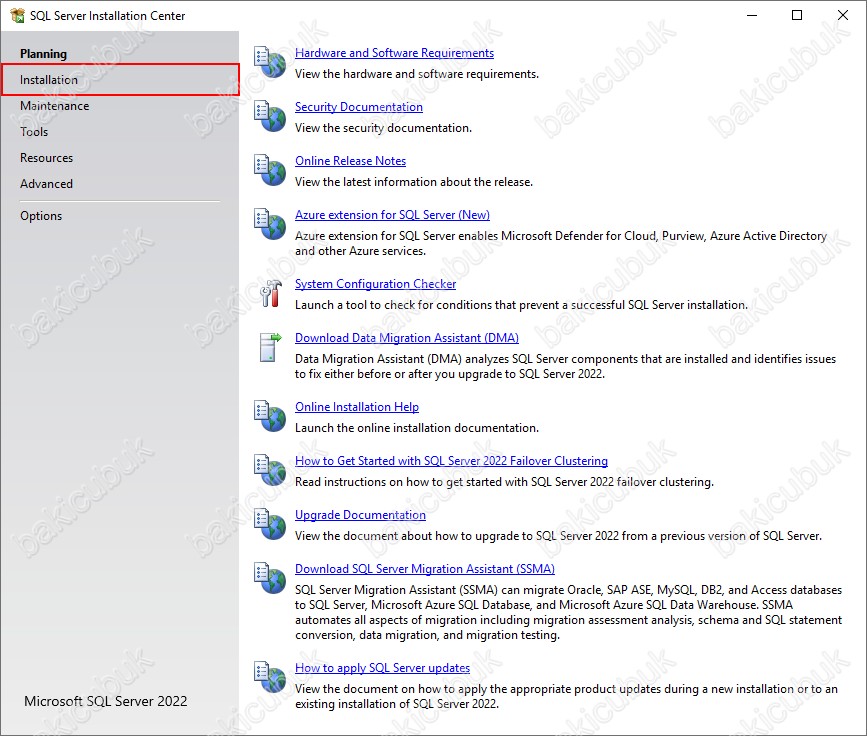View the Online Release Notes link
The width and height of the screenshot is (867, 736).
point(351,161)
